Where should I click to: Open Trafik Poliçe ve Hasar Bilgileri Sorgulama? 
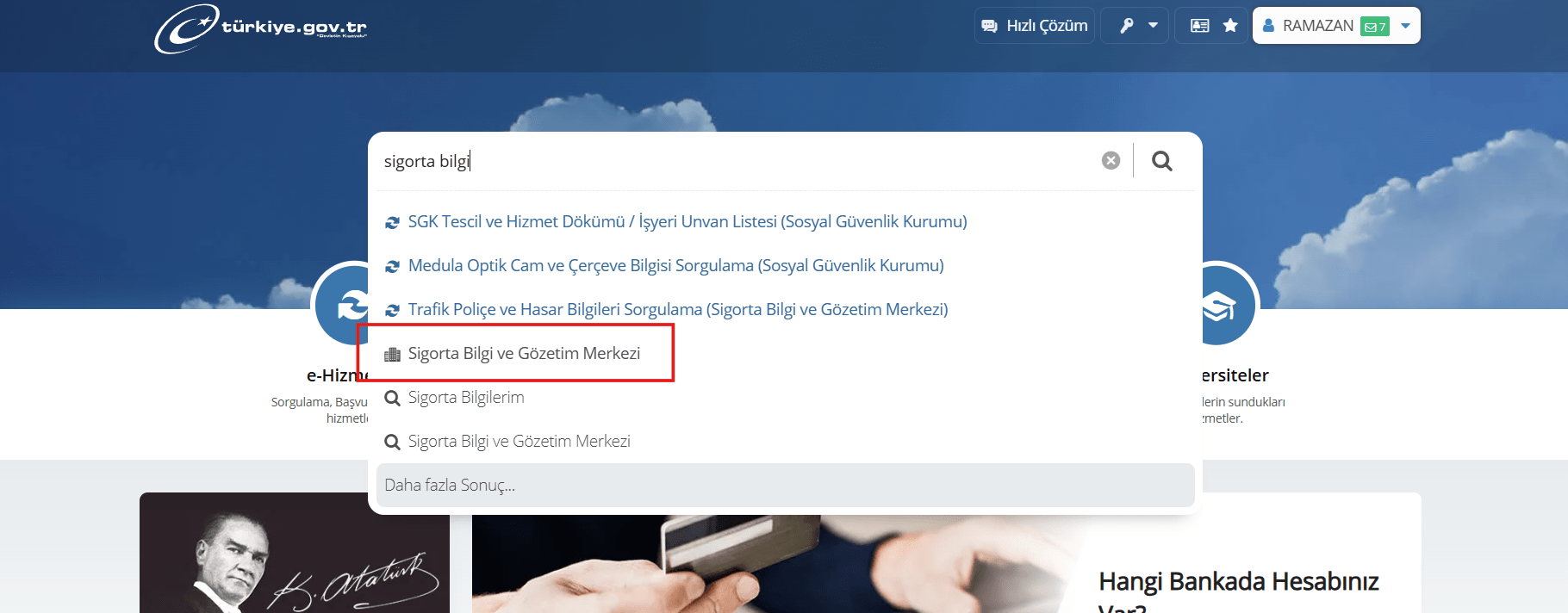pyautogui.click(x=678, y=310)
